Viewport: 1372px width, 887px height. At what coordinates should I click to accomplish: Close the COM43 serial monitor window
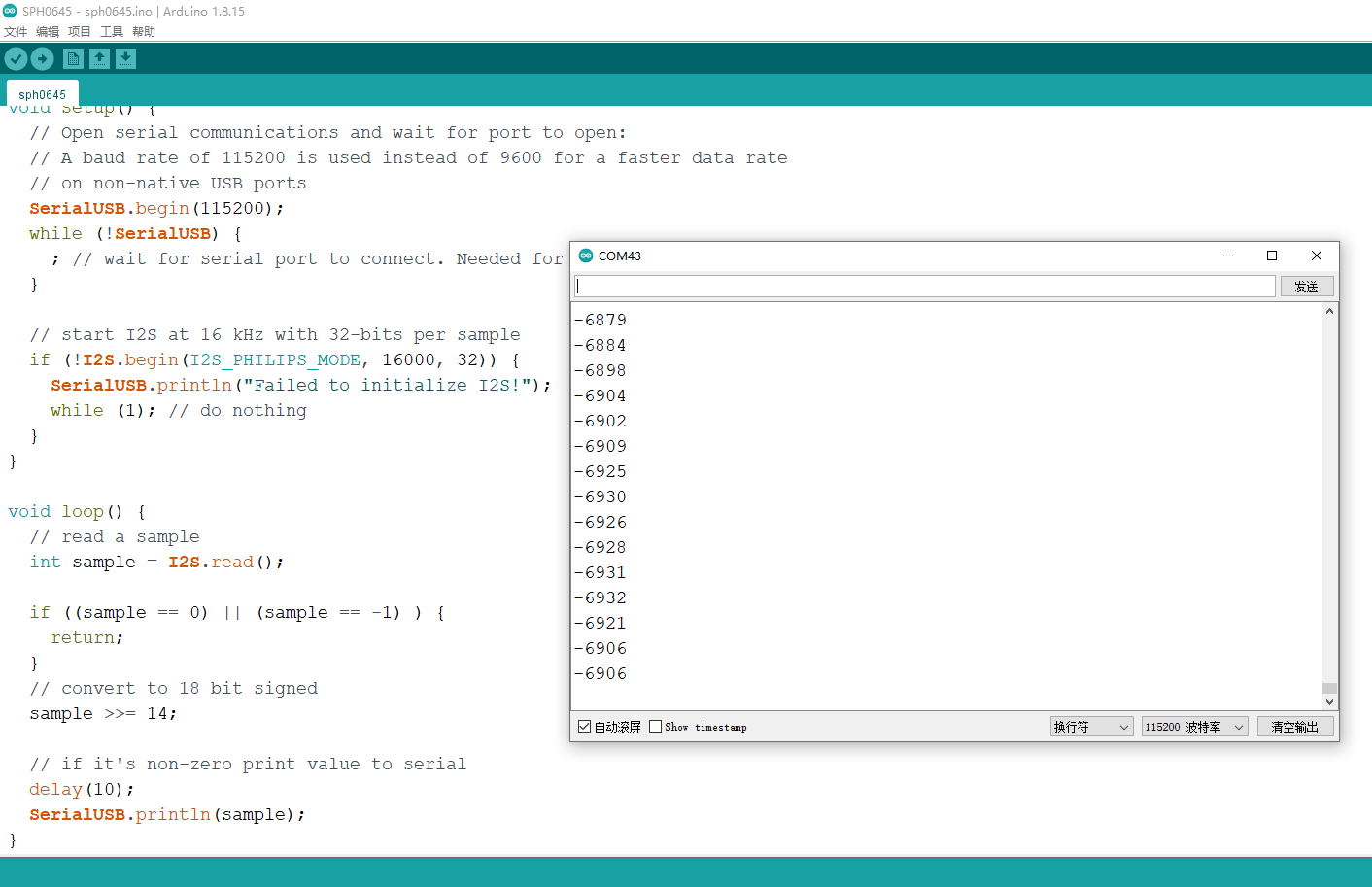tap(1317, 256)
